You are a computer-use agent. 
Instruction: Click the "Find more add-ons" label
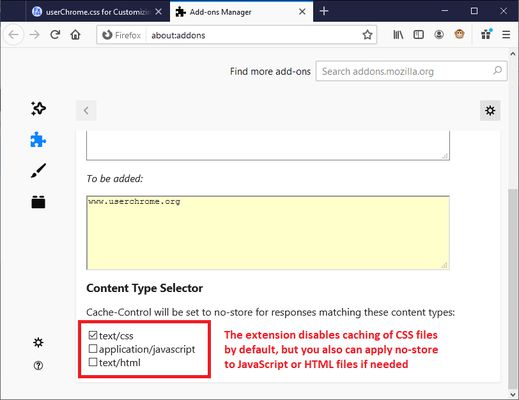pyautogui.click(x=270, y=71)
